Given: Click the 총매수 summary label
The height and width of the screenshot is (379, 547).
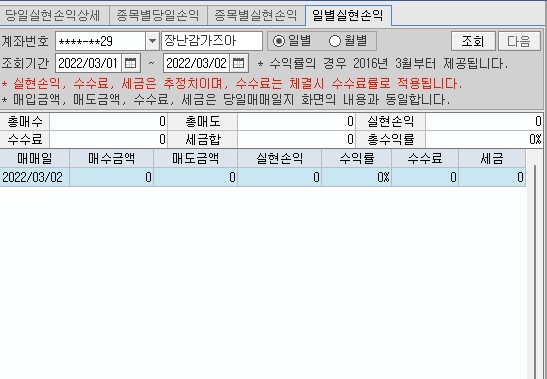Looking at the screenshot, I should (25, 122).
